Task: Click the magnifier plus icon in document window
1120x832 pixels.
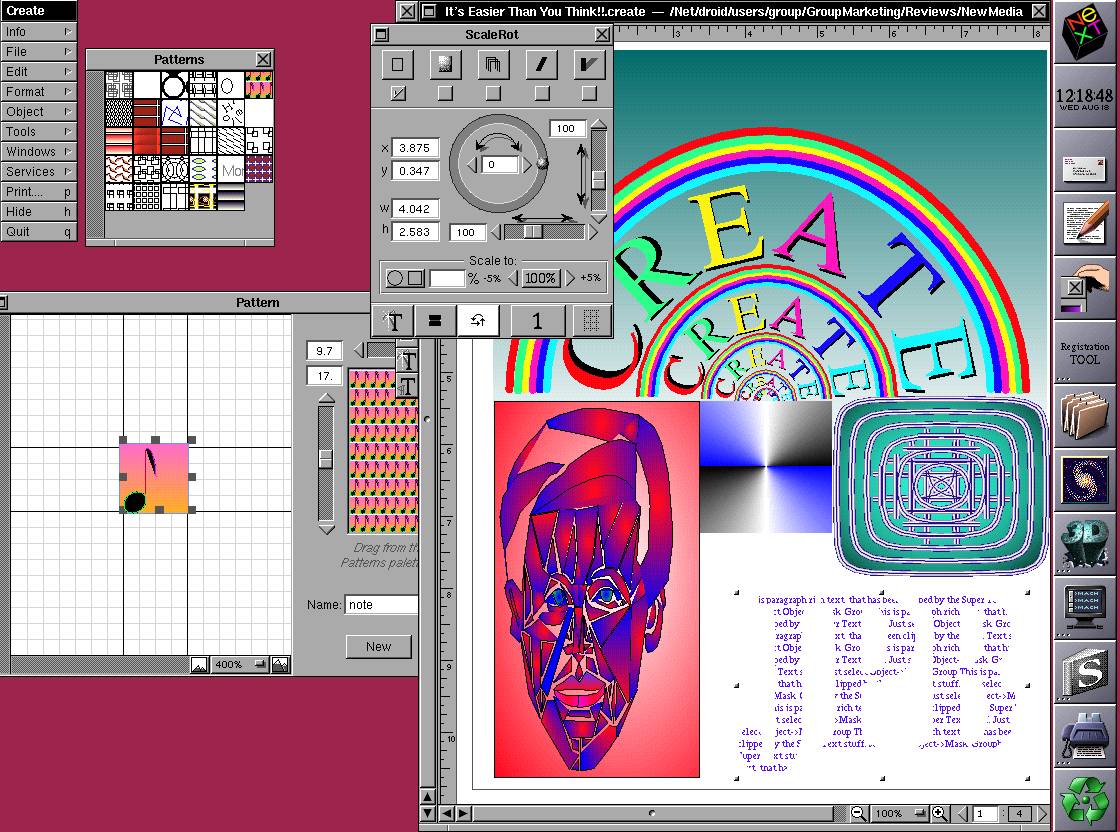Action: pyautogui.click(x=940, y=813)
